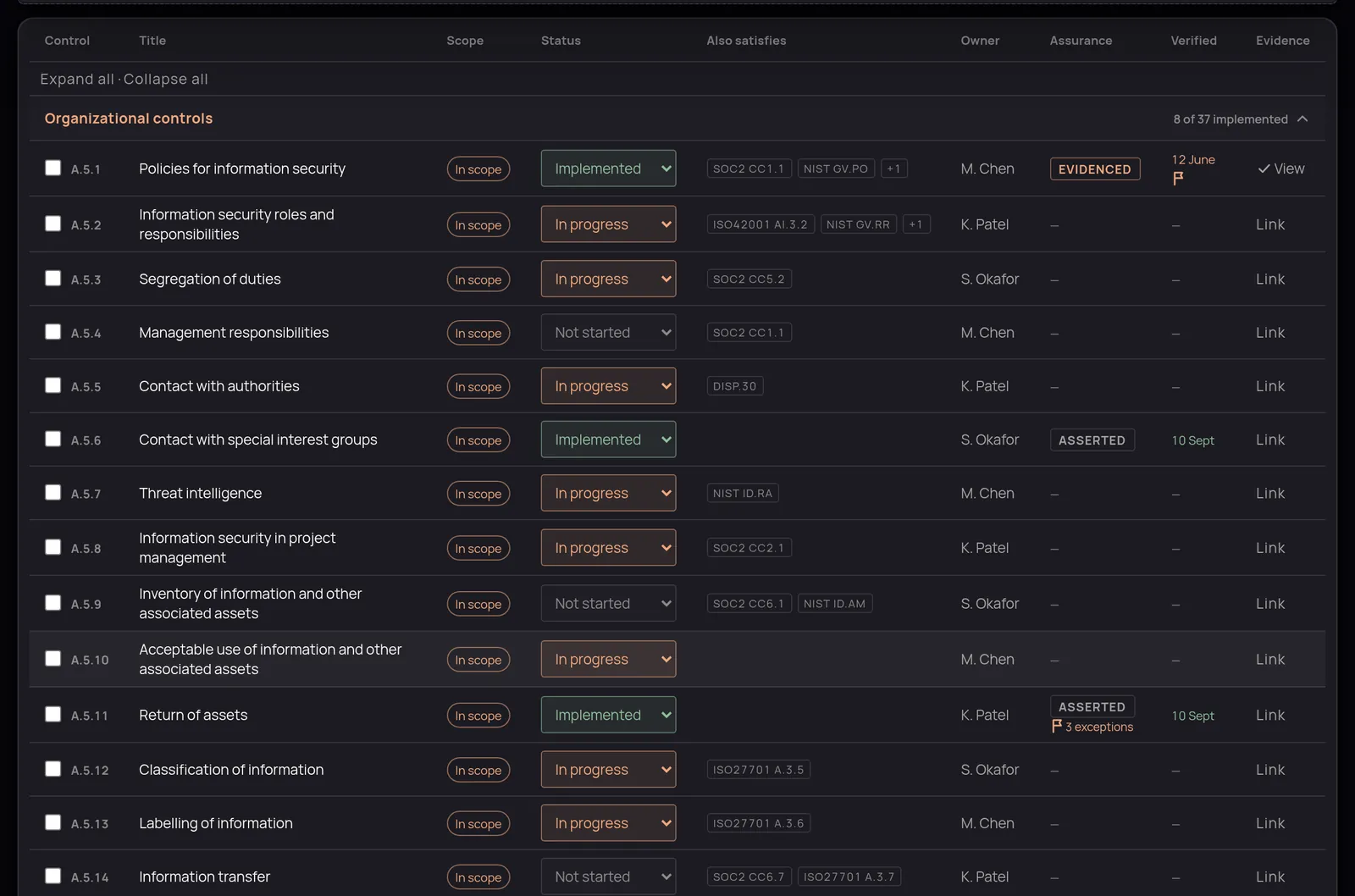Sort by the Status column header

[x=561, y=41]
